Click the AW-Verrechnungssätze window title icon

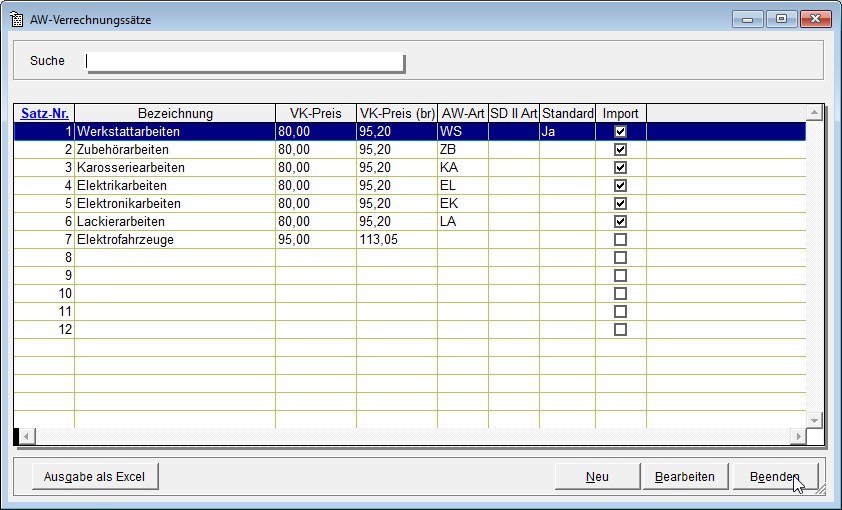(x=17, y=20)
